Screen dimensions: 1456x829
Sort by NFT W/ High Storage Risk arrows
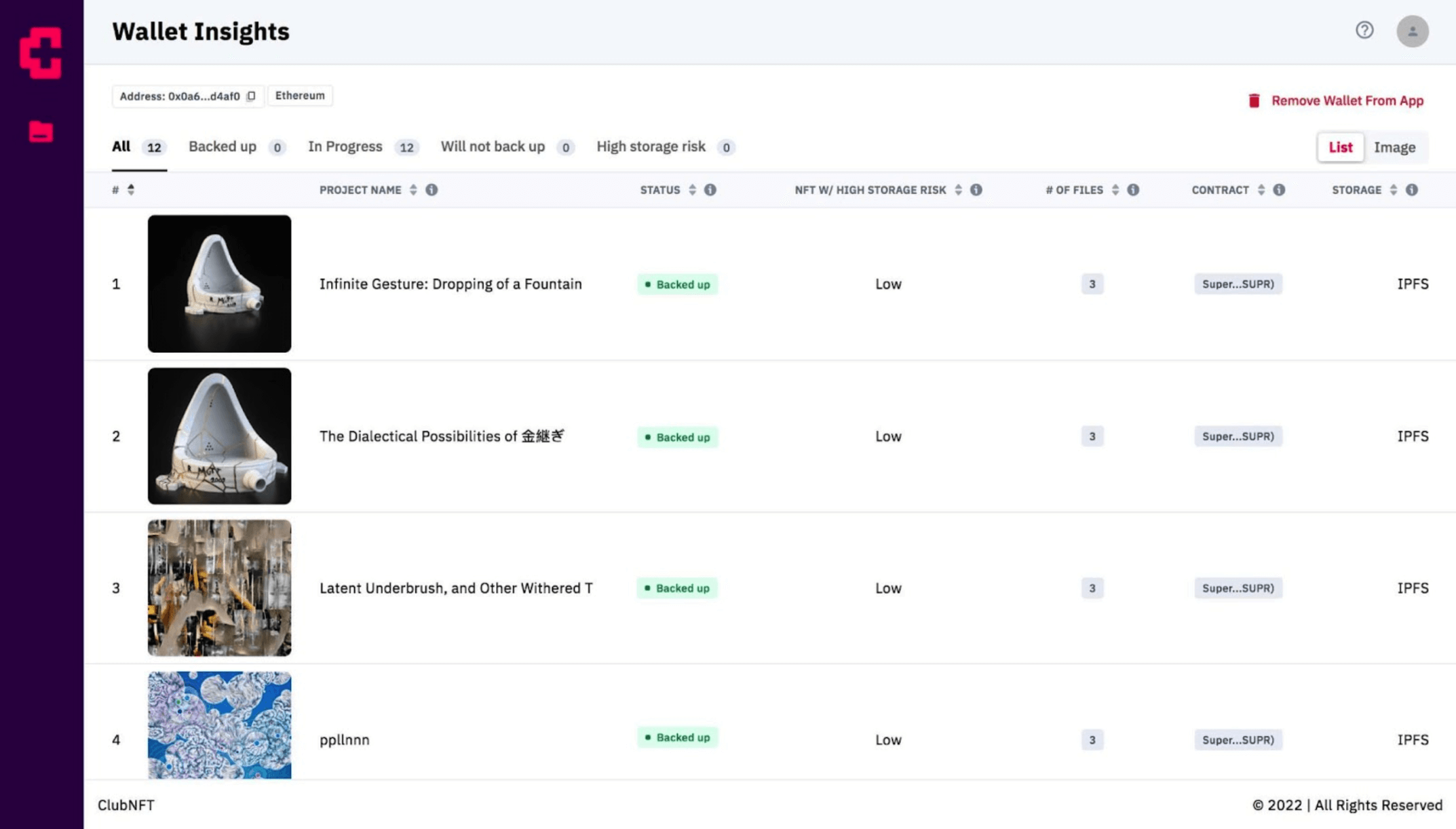pos(958,190)
